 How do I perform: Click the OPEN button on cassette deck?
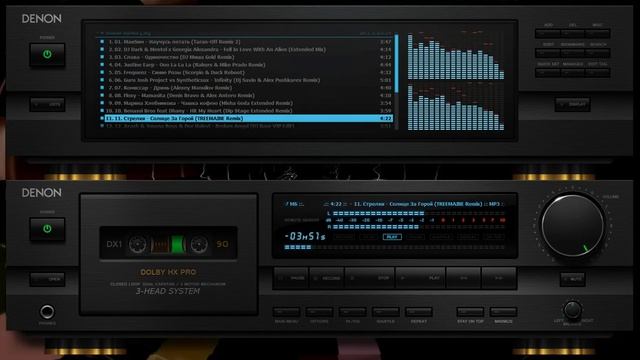click(47, 279)
